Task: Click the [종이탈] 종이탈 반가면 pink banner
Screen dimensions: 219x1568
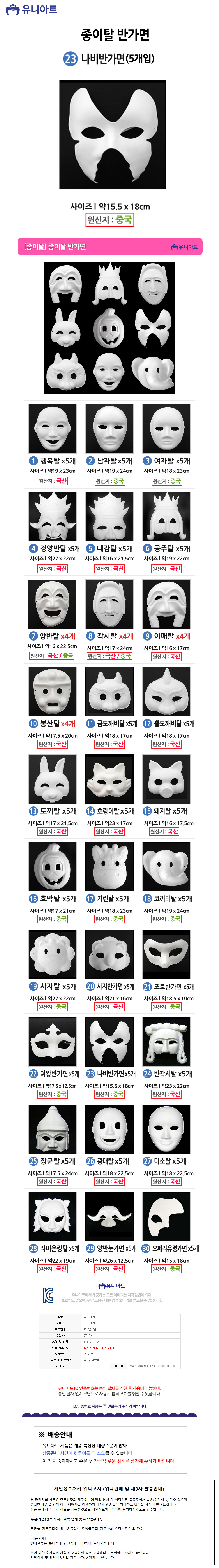Action: click(109, 246)
